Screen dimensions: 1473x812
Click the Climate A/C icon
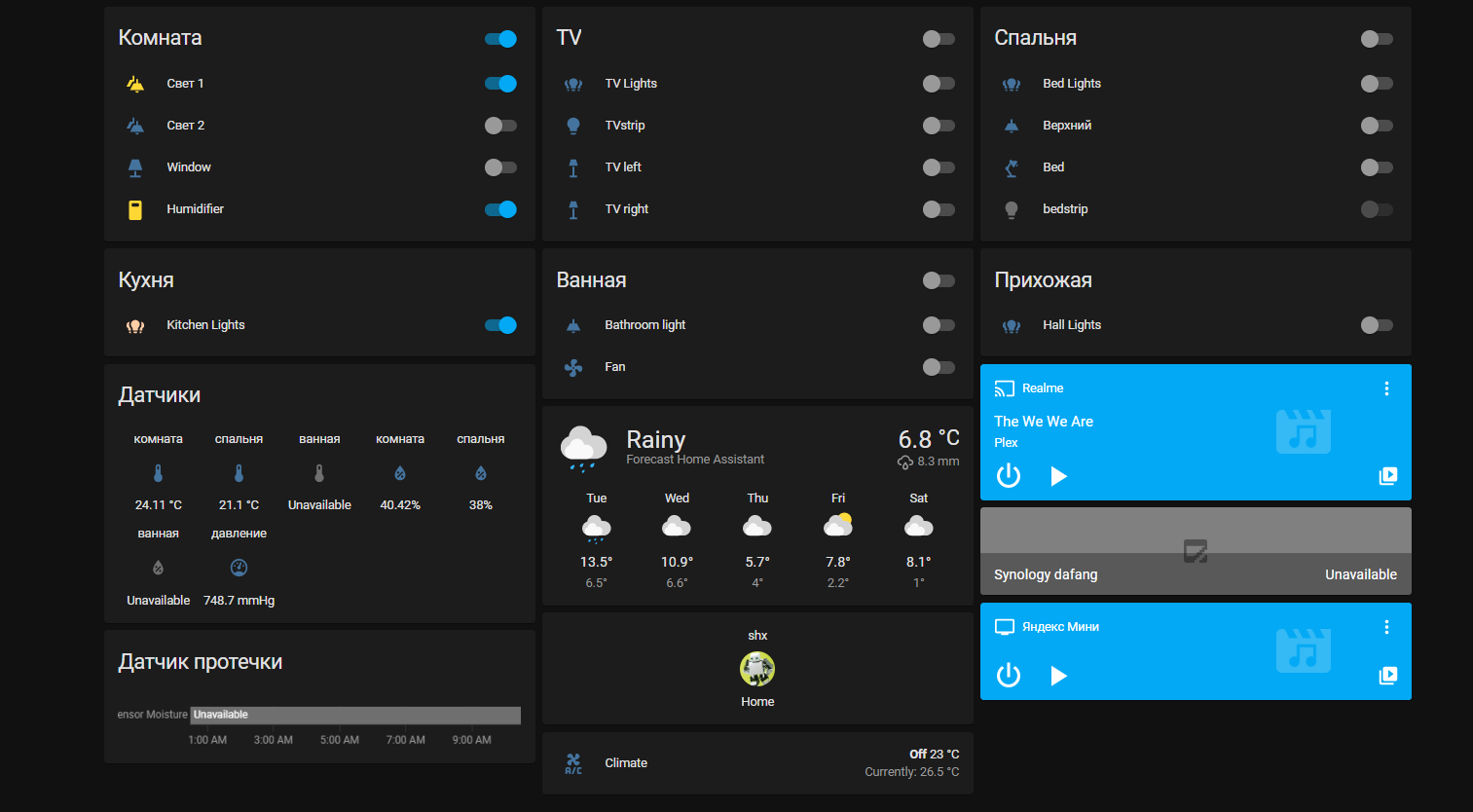click(573, 763)
